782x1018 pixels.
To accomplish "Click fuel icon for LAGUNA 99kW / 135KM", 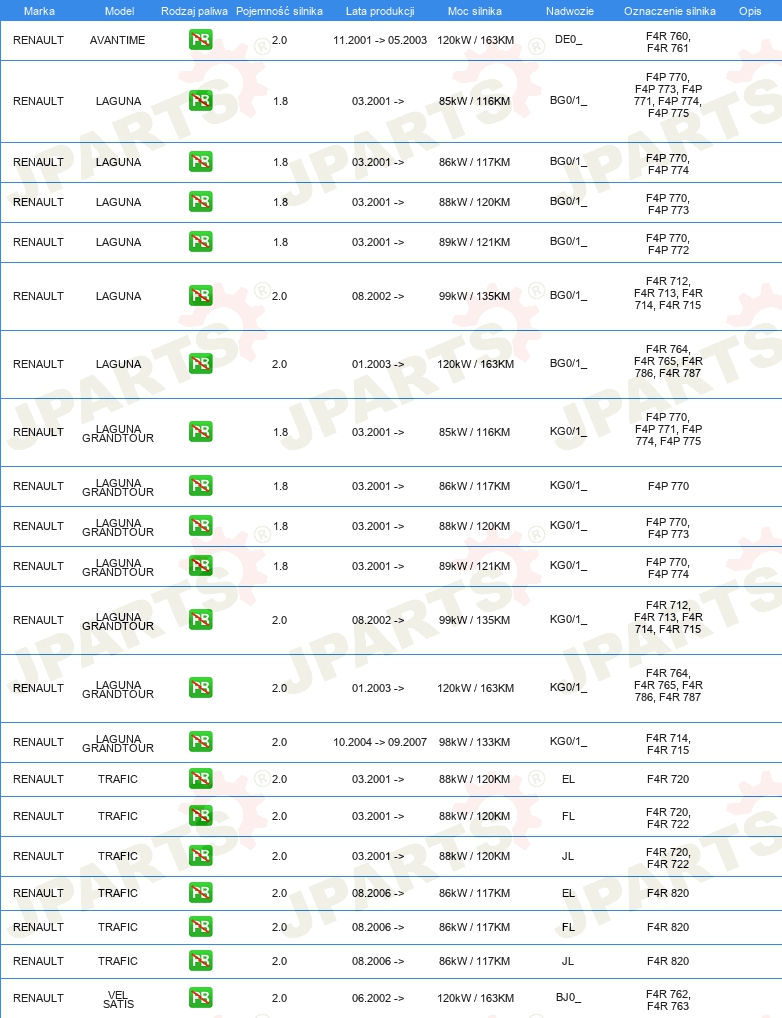I will pyautogui.click(x=201, y=295).
